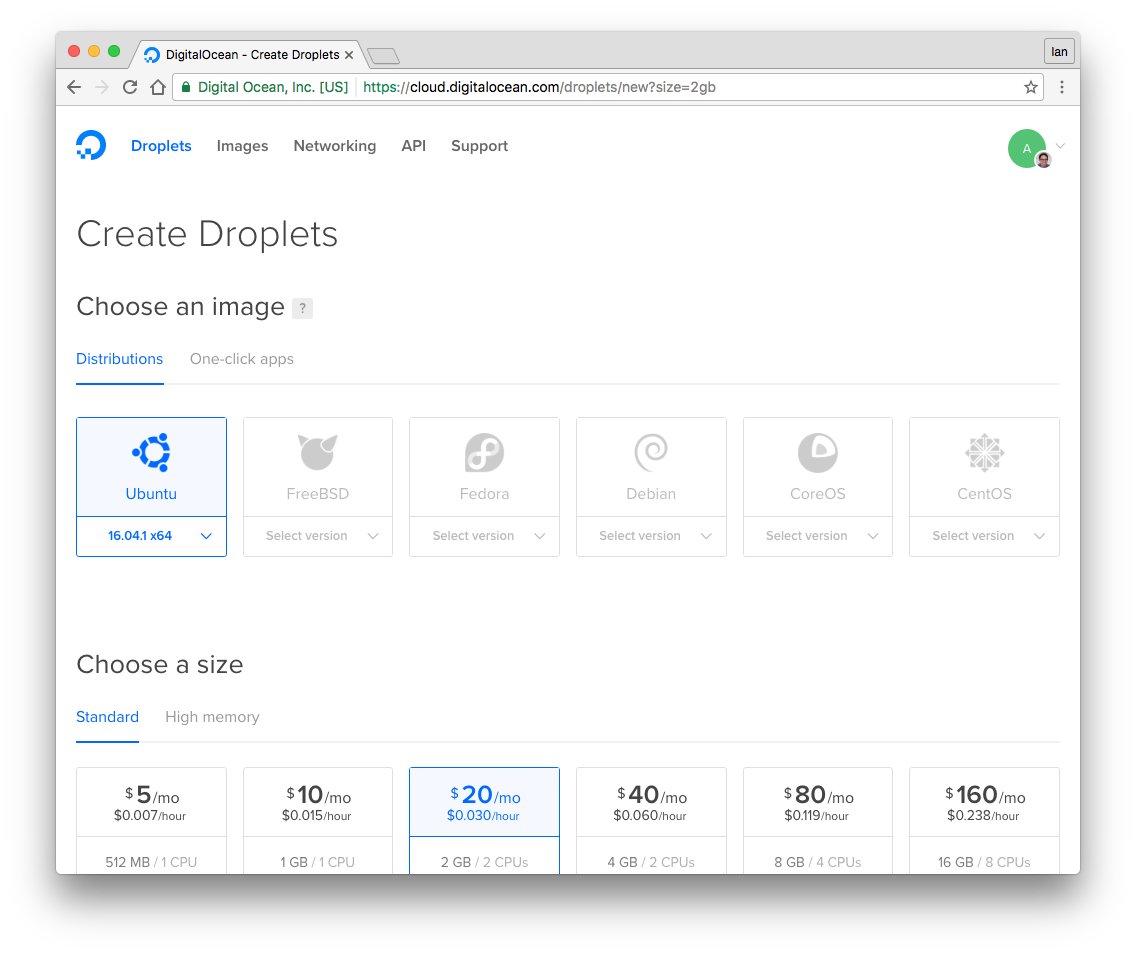The width and height of the screenshot is (1136, 954).
Task: Choose the $80/mo 8 GB size
Action: pos(818,820)
